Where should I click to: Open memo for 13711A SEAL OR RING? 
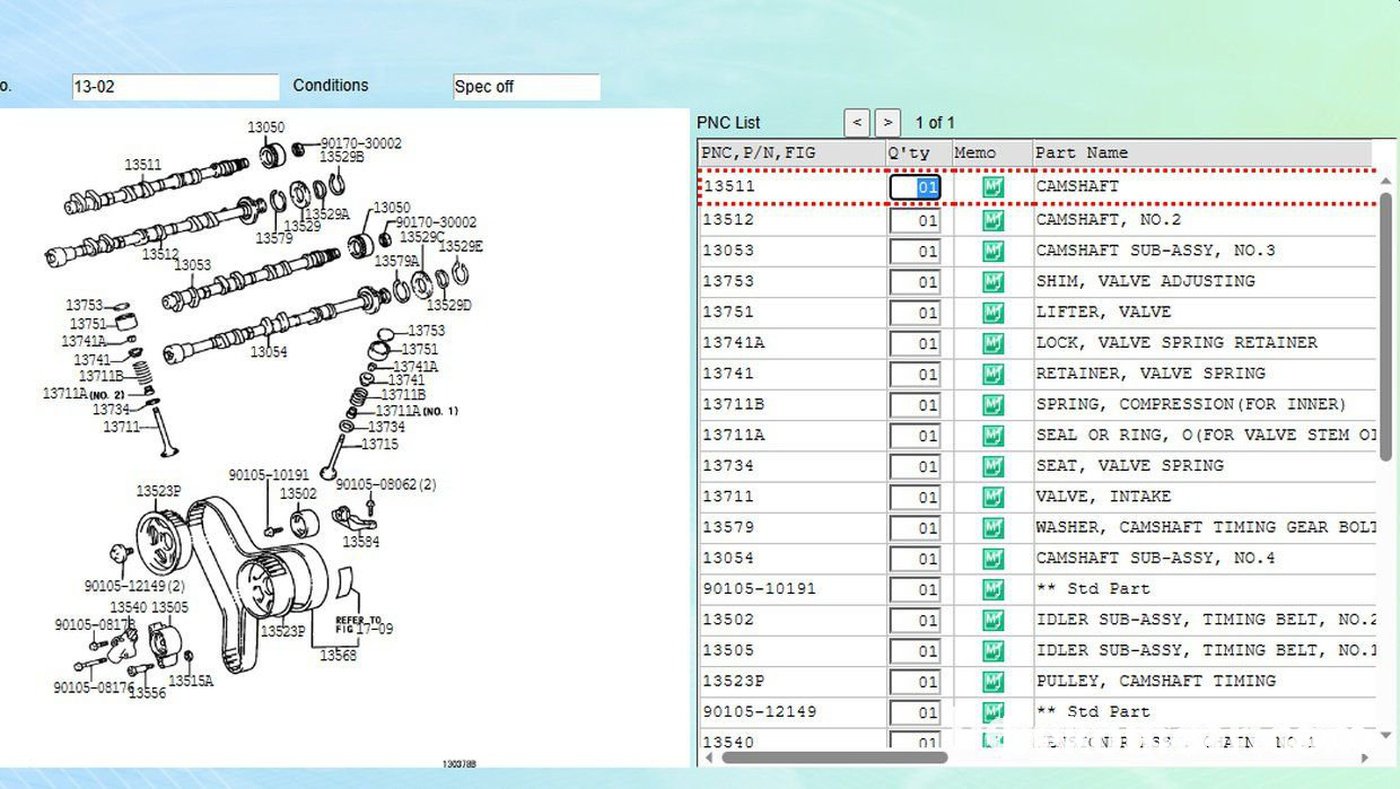[x=992, y=436]
